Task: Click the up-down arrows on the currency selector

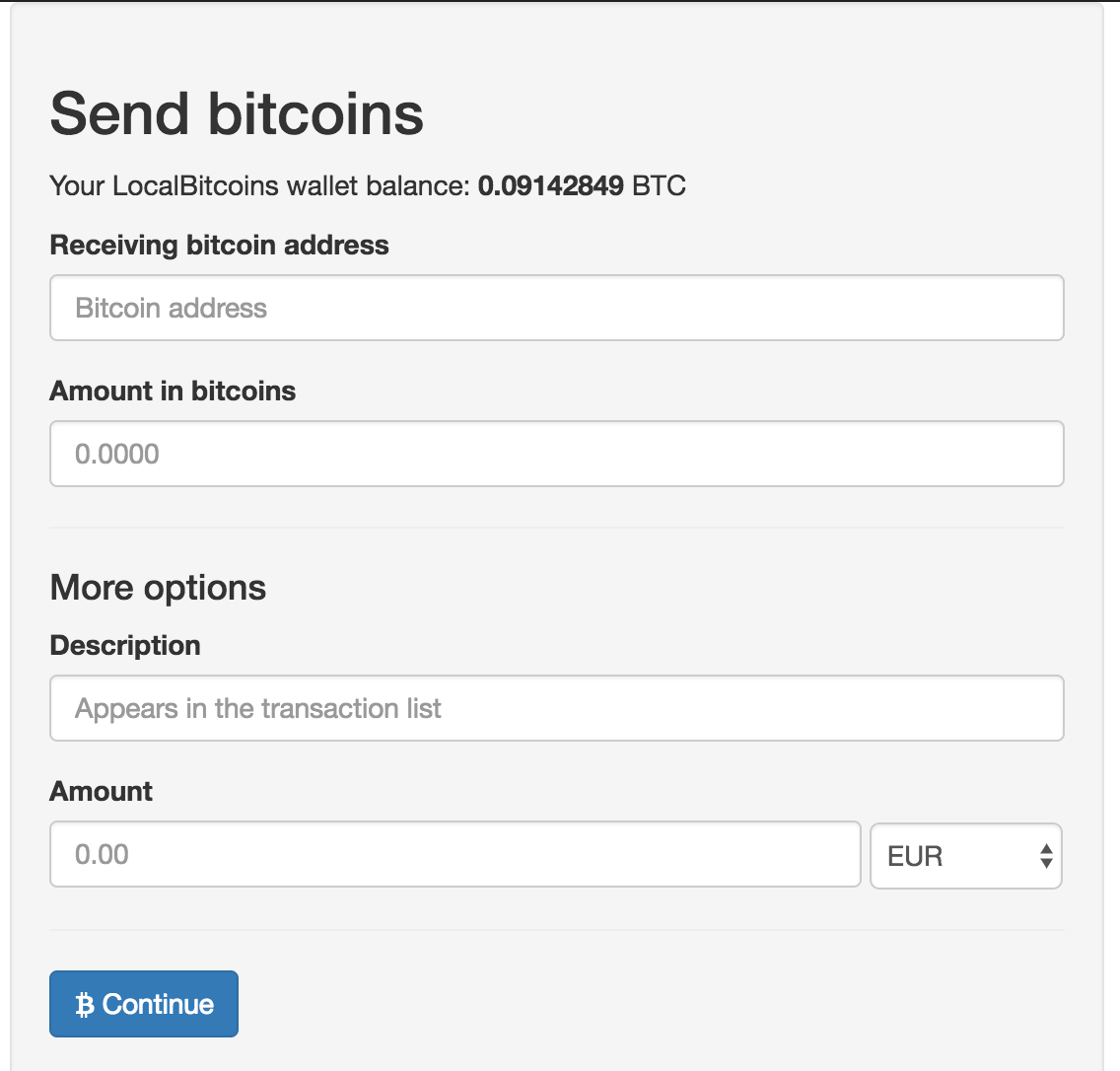Action: click(x=1046, y=856)
